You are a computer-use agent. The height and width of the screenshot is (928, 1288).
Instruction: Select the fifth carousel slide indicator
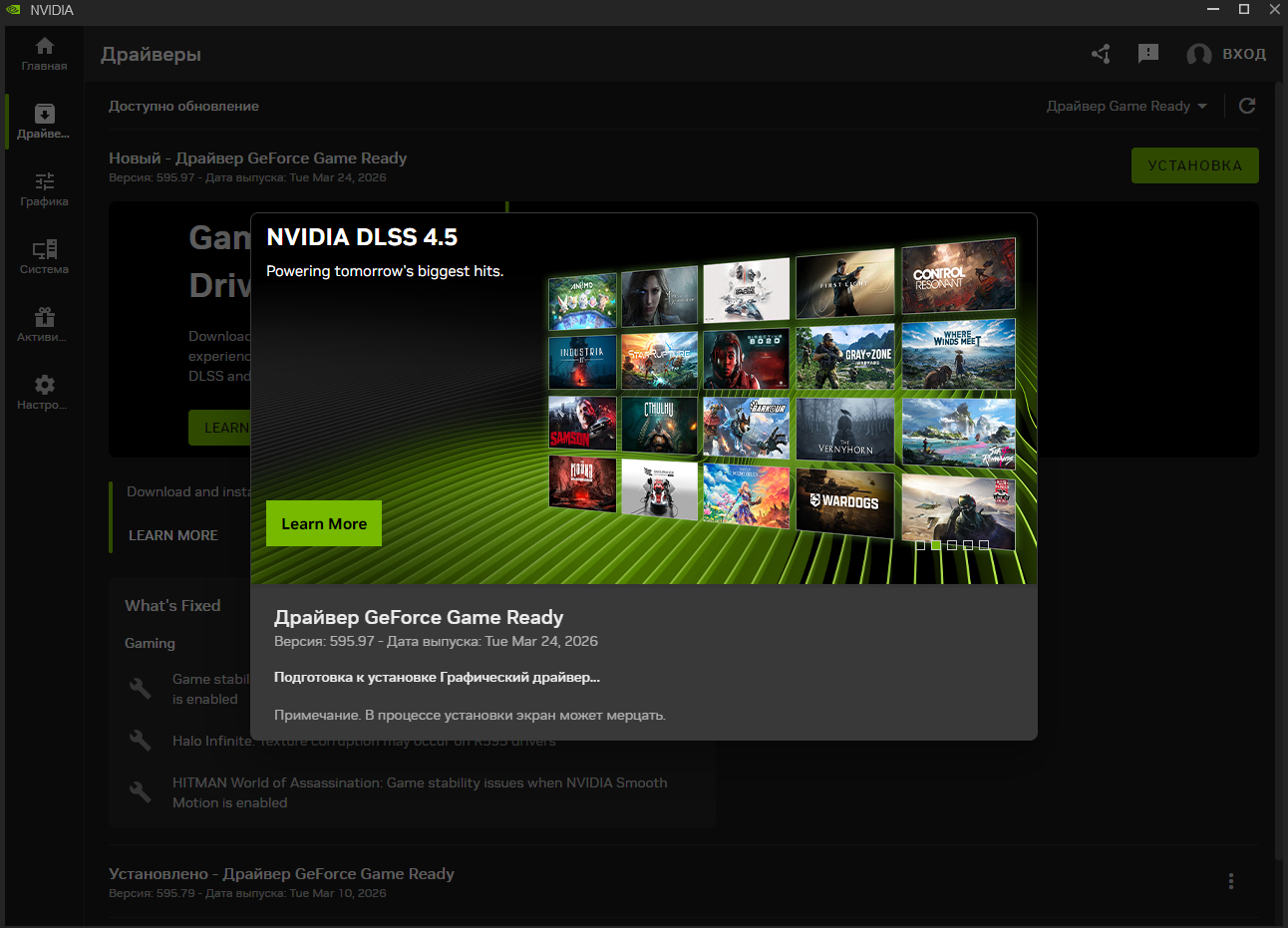click(x=984, y=545)
